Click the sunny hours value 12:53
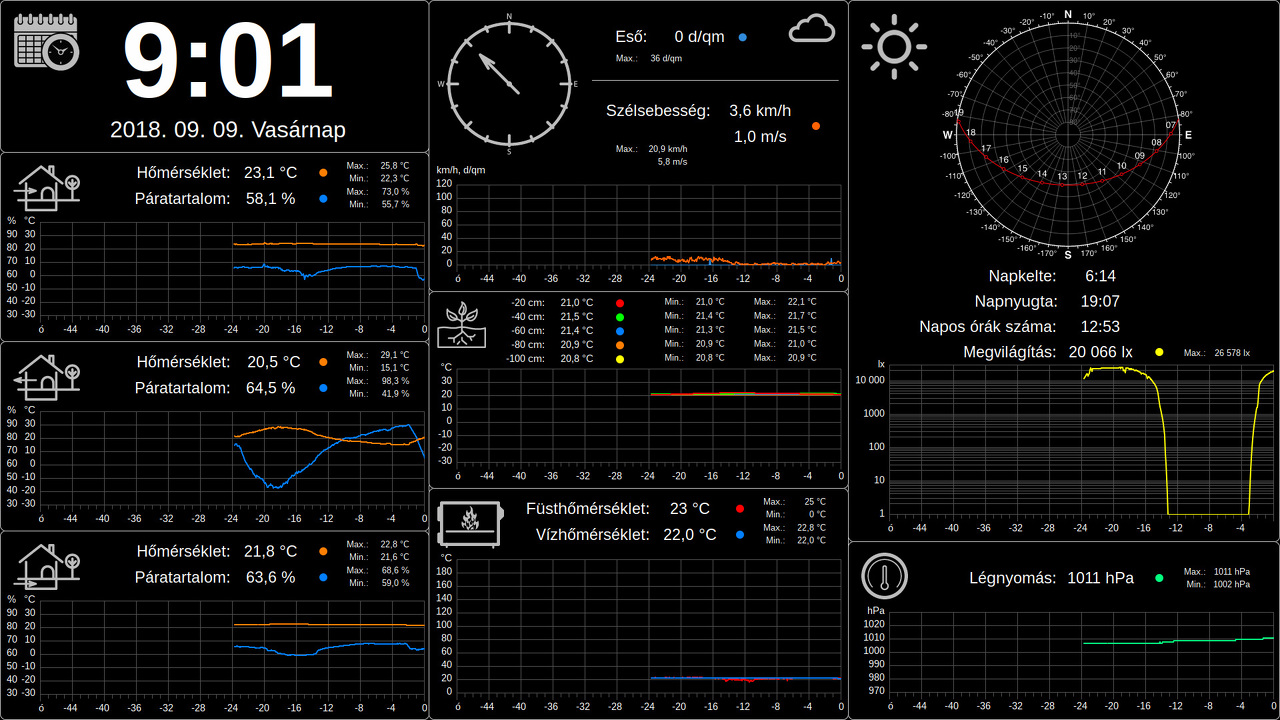 (x=1100, y=327)
